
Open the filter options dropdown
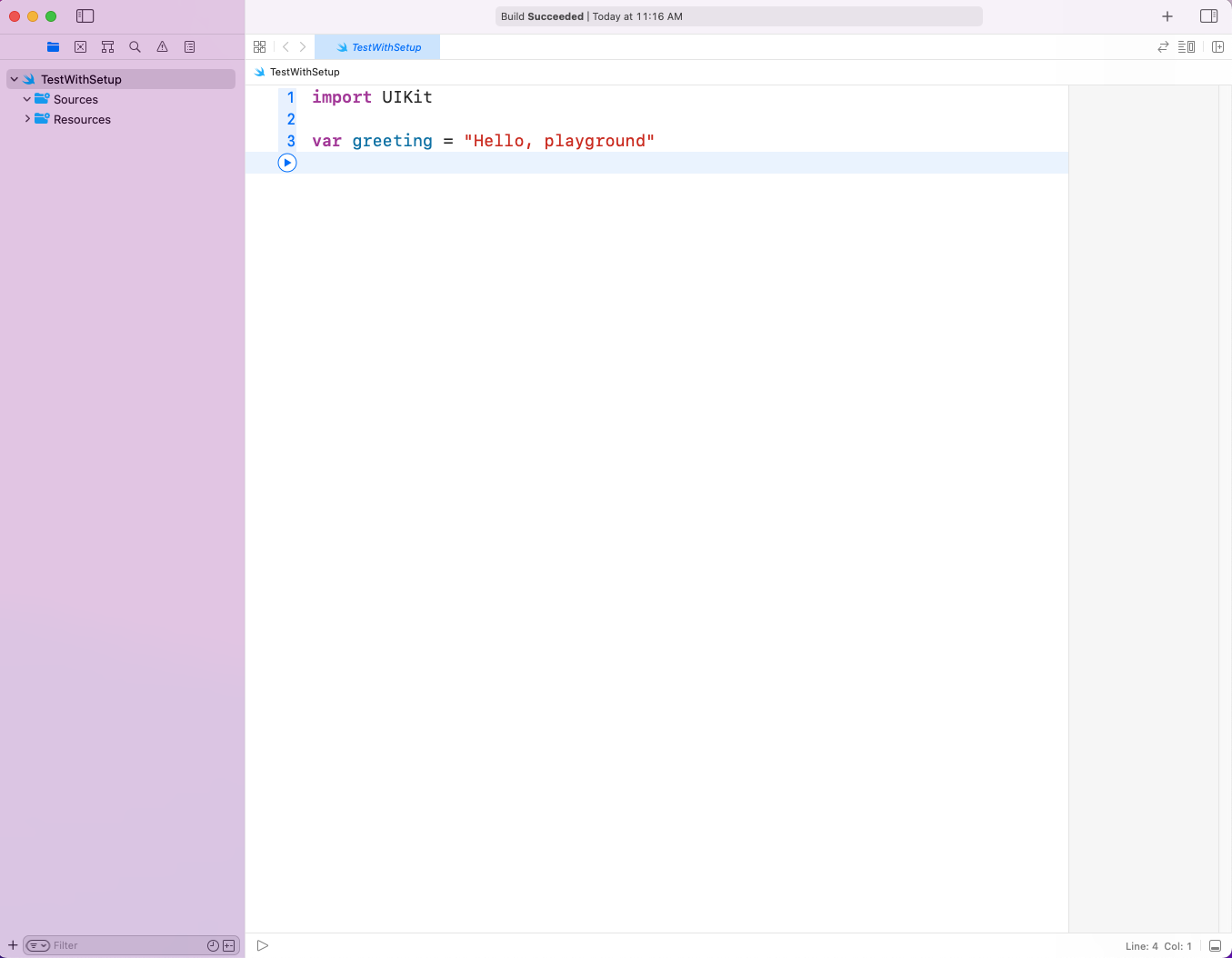tap(38, 945)
